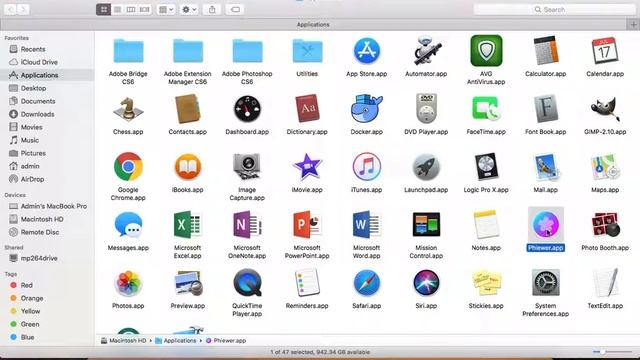Select Mission Control.app icon
This screenshot has height=360, width=640.
[x=426, y=224]
